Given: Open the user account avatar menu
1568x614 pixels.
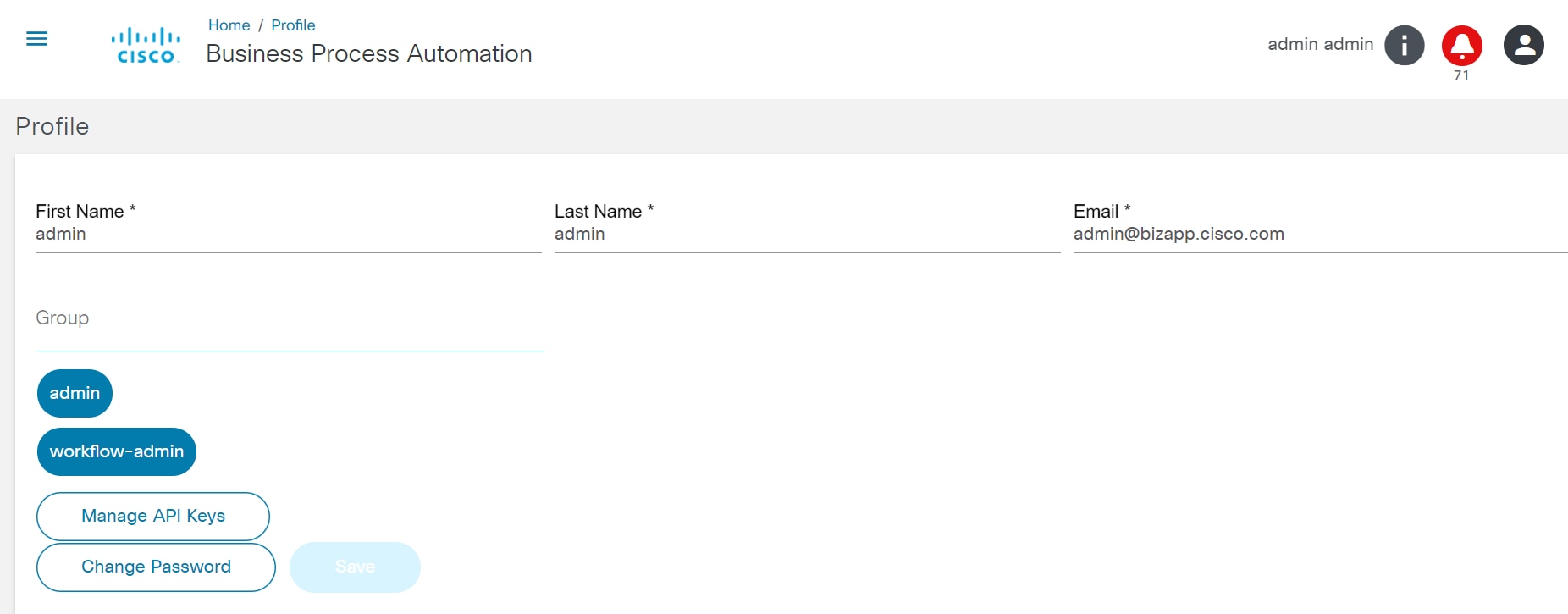Looking at the screenshot, I should pos(1523,45).
